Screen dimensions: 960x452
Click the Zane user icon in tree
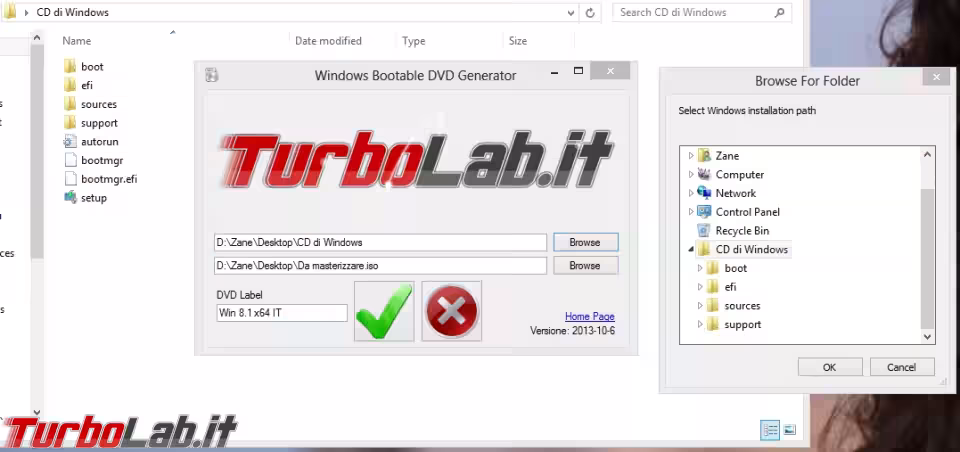pyautogui.click(x=705, y=156)
